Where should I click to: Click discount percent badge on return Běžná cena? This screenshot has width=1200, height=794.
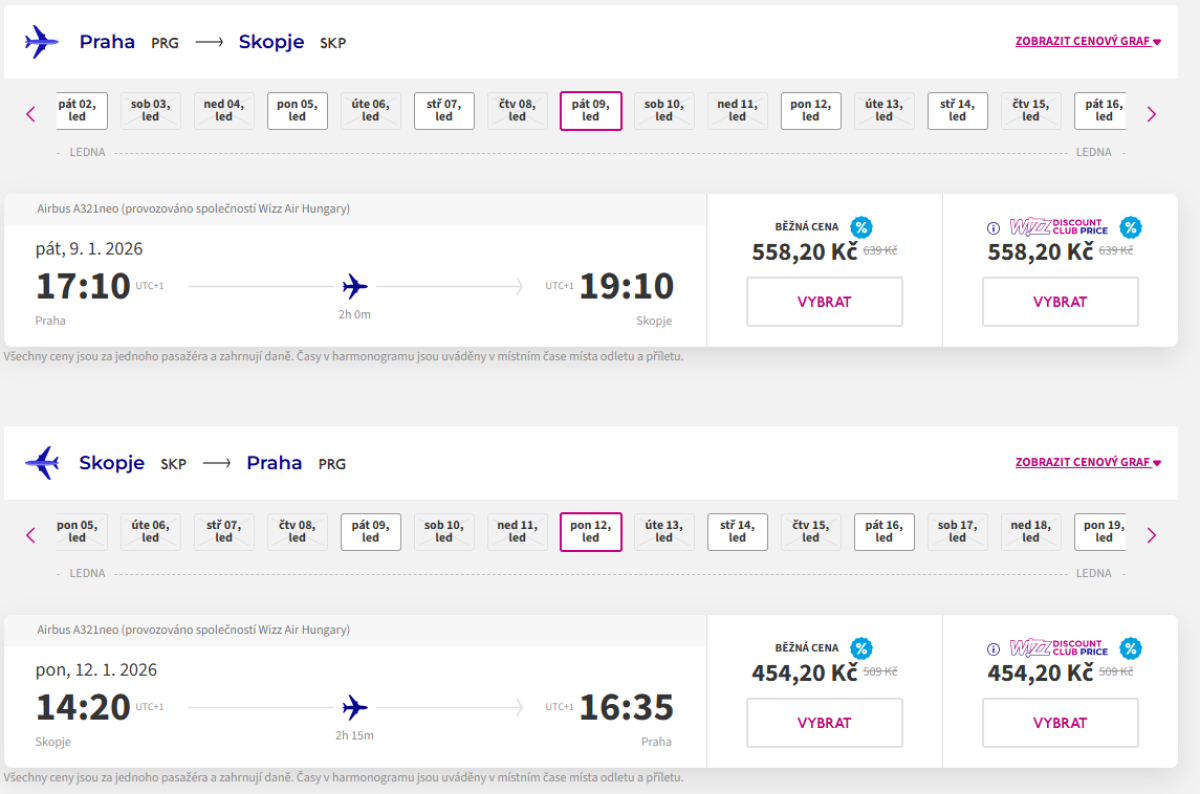pos(861,648)
